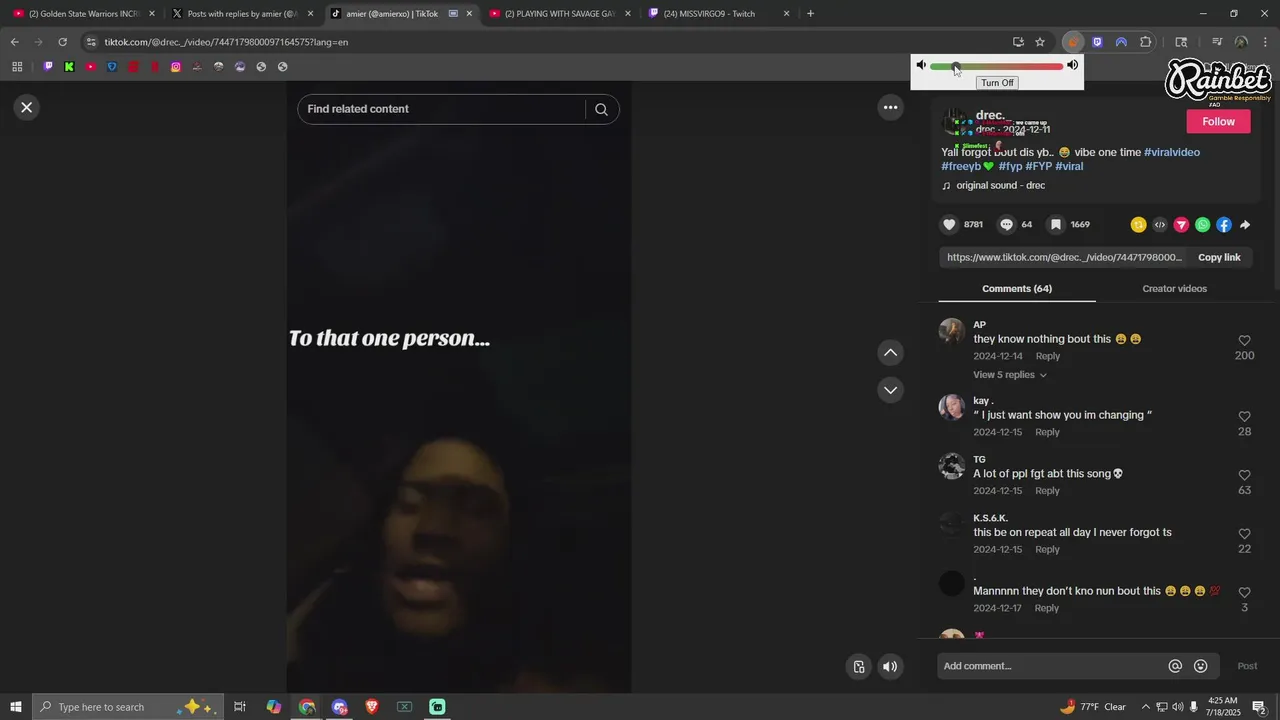
Task: Switch to Golden State Warriors tab
Action: 85,14
